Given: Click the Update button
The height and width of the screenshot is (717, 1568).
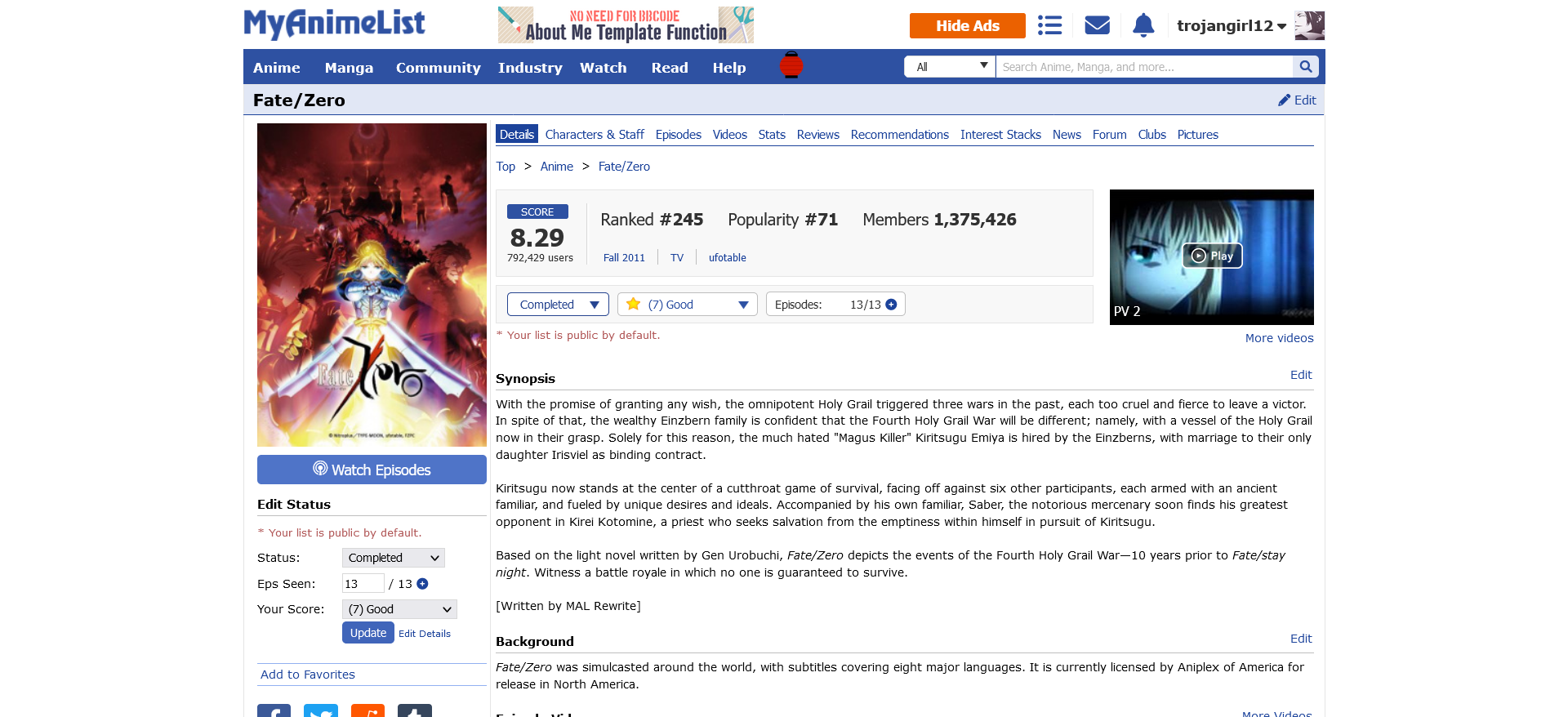Looking at the screenshot, I should tap(368, 633).
